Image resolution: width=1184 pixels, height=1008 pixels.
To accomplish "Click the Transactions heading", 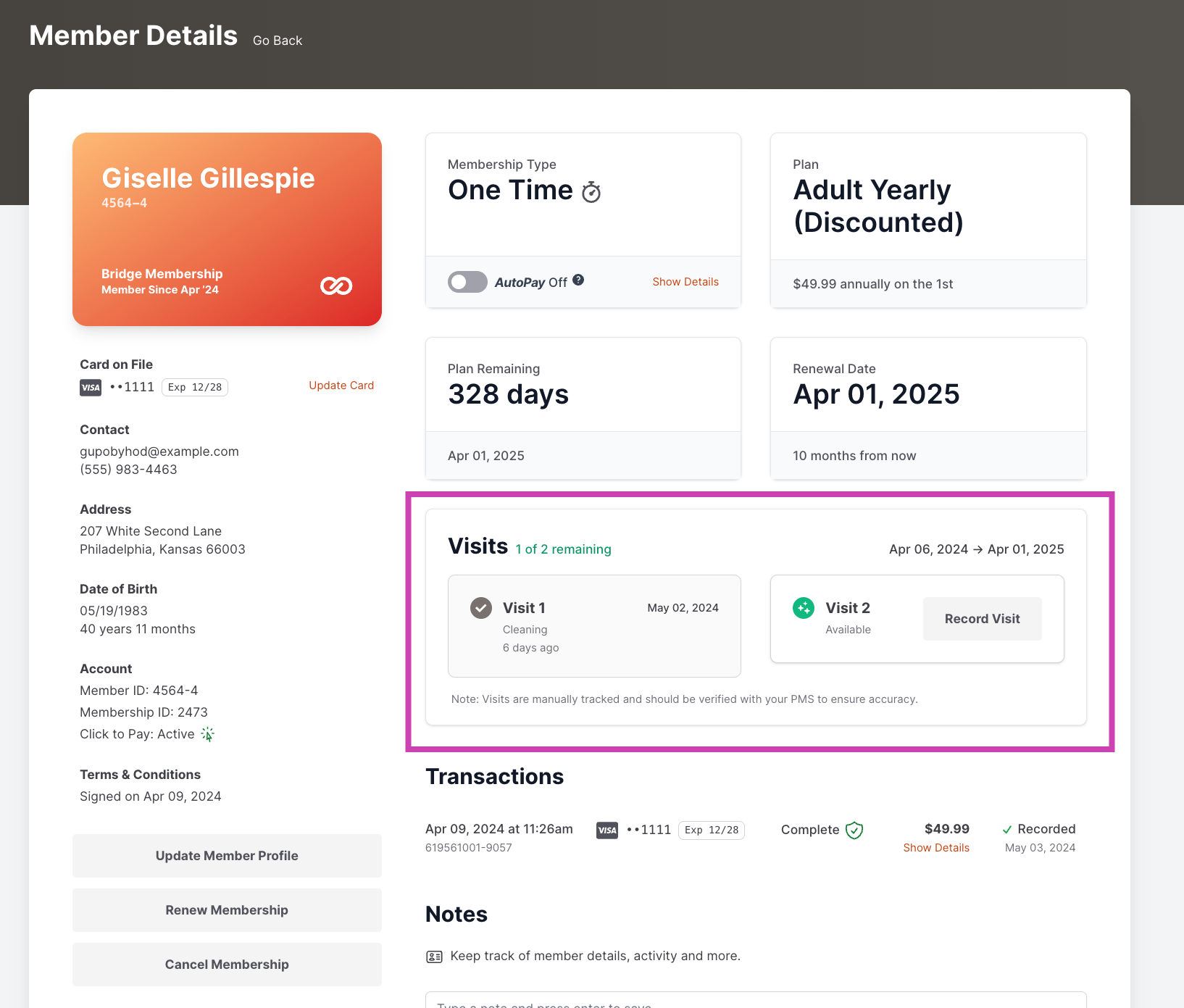I will (495, 777).
